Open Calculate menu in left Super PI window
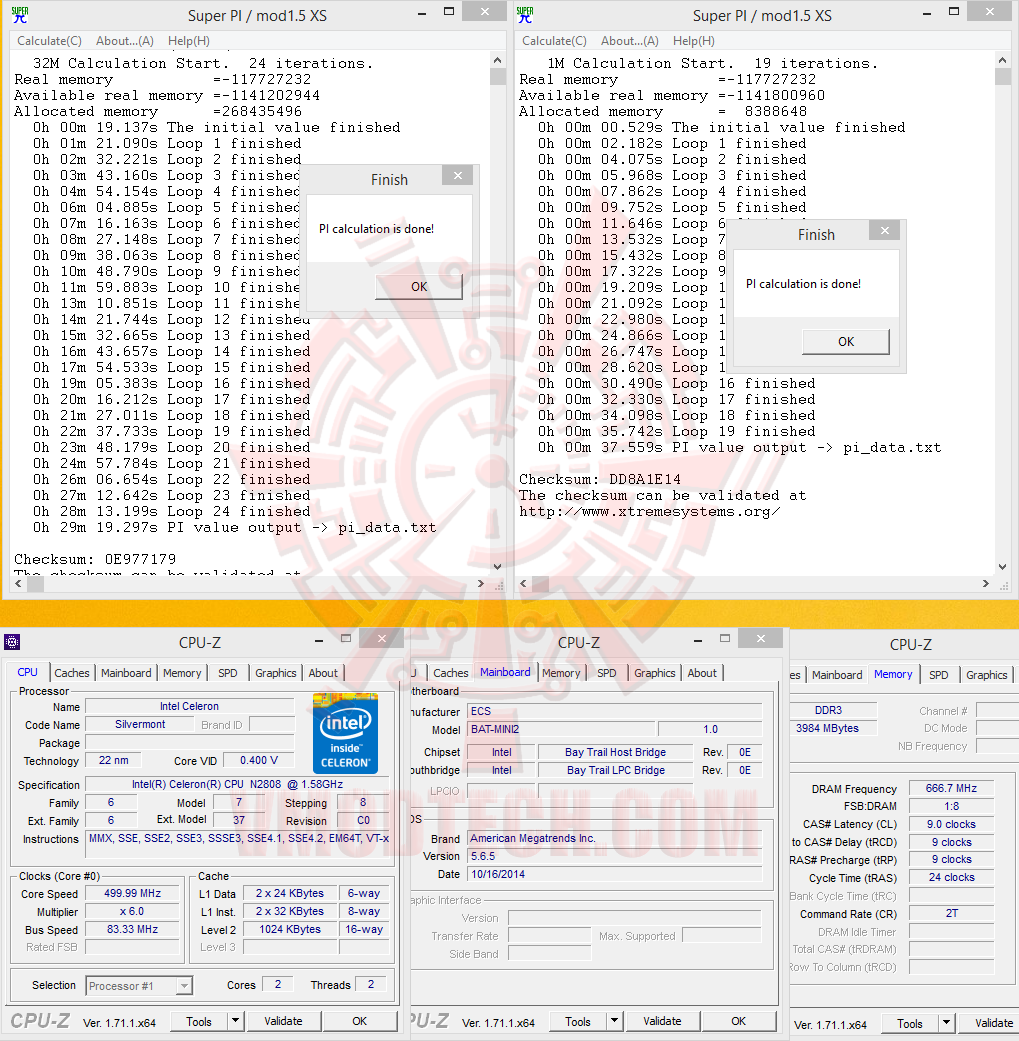 coord(49,40)
